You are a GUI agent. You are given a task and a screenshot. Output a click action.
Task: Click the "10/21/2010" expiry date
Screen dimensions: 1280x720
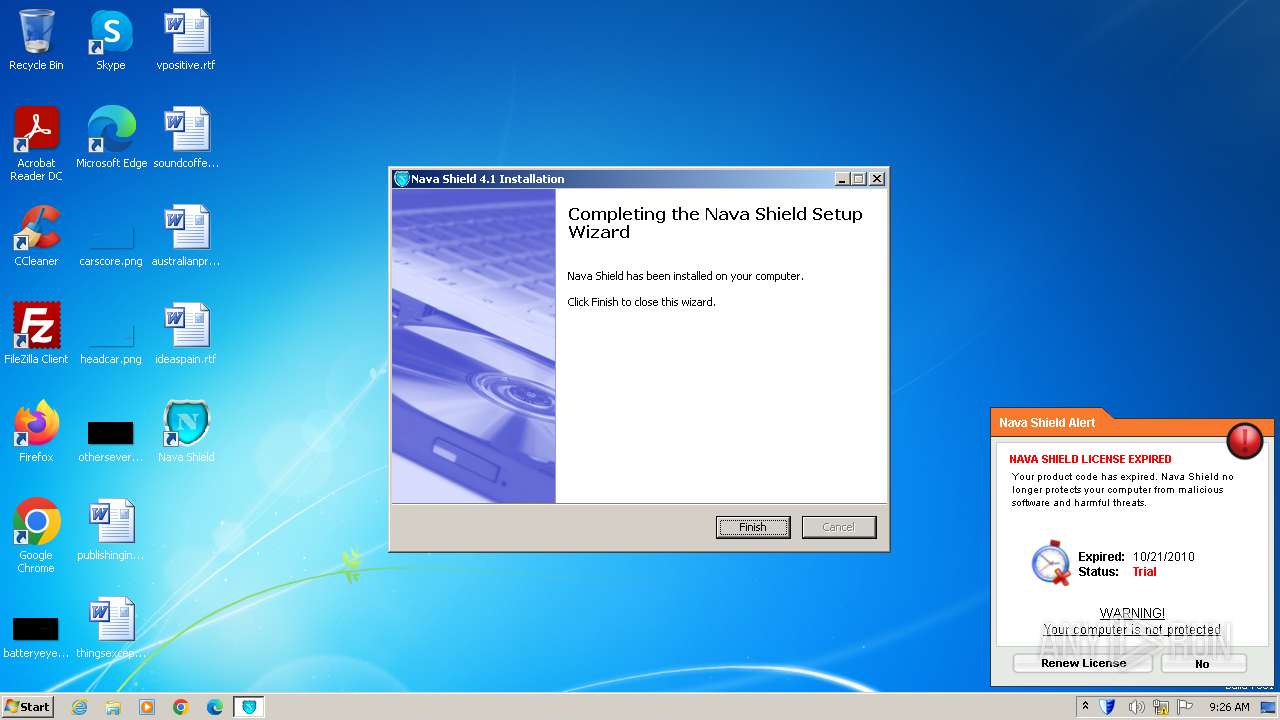pos(1164,557)
